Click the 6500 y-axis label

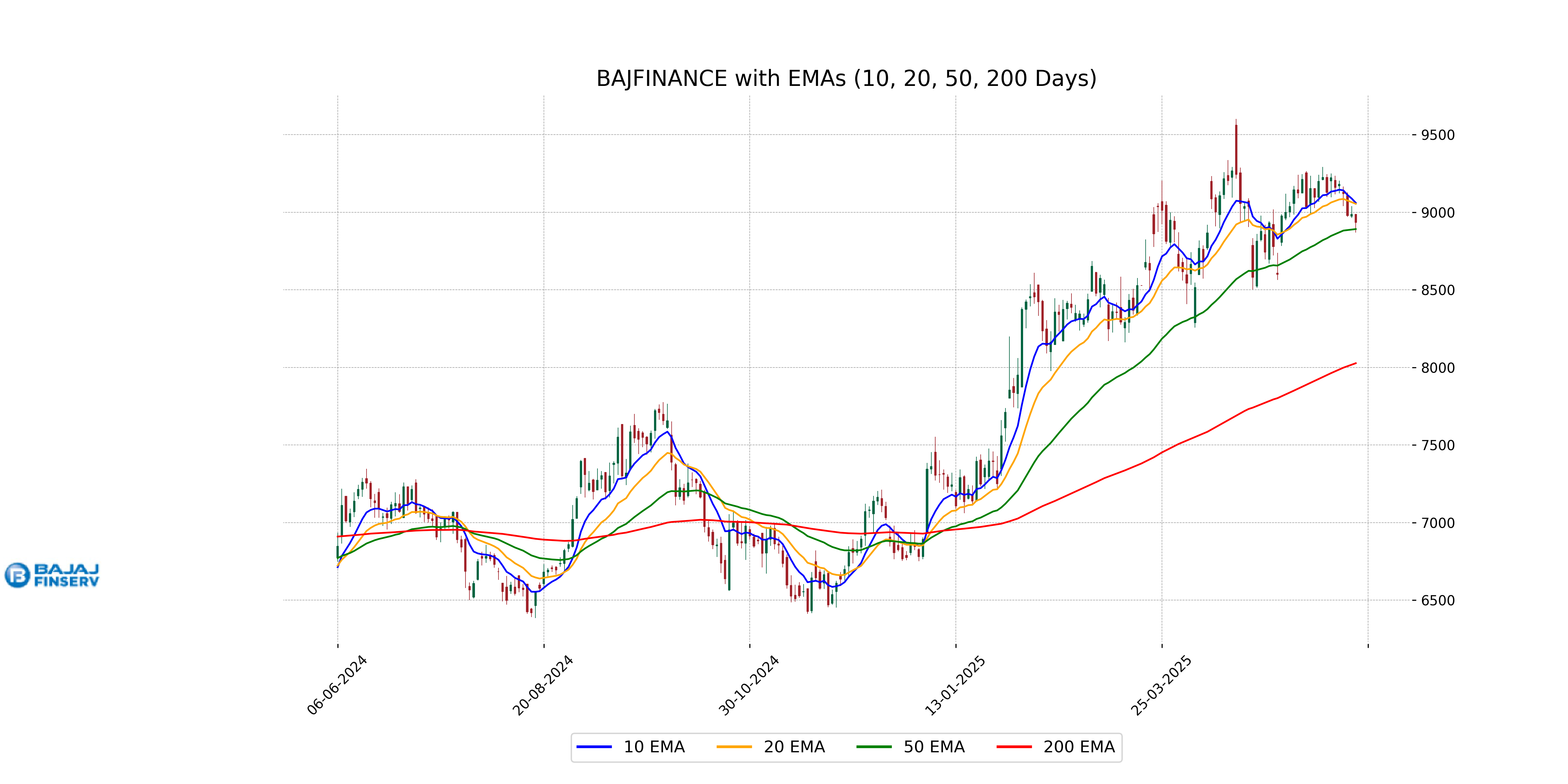coord(1438,601)
